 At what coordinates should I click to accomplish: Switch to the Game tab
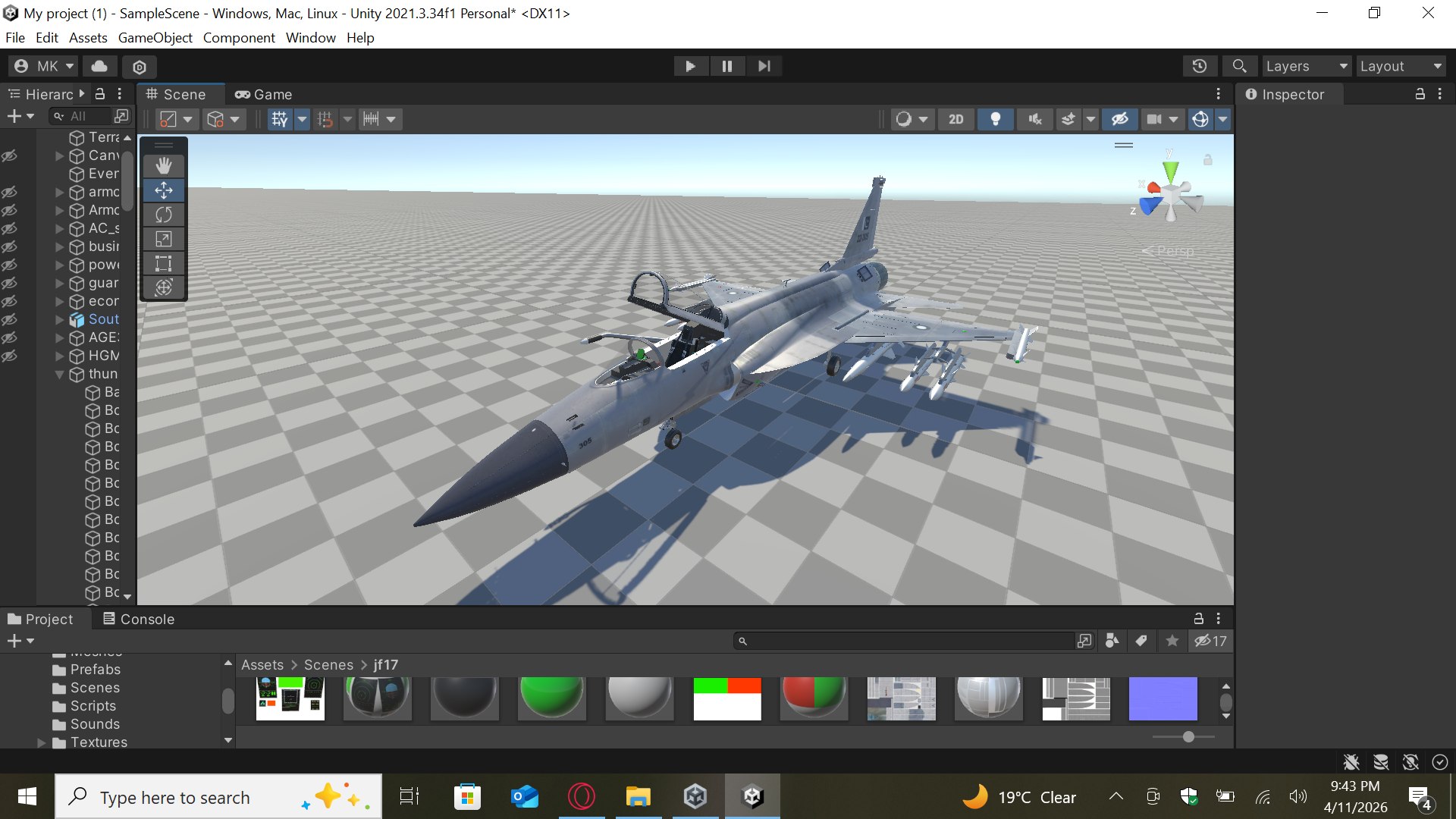pos(264,94)
